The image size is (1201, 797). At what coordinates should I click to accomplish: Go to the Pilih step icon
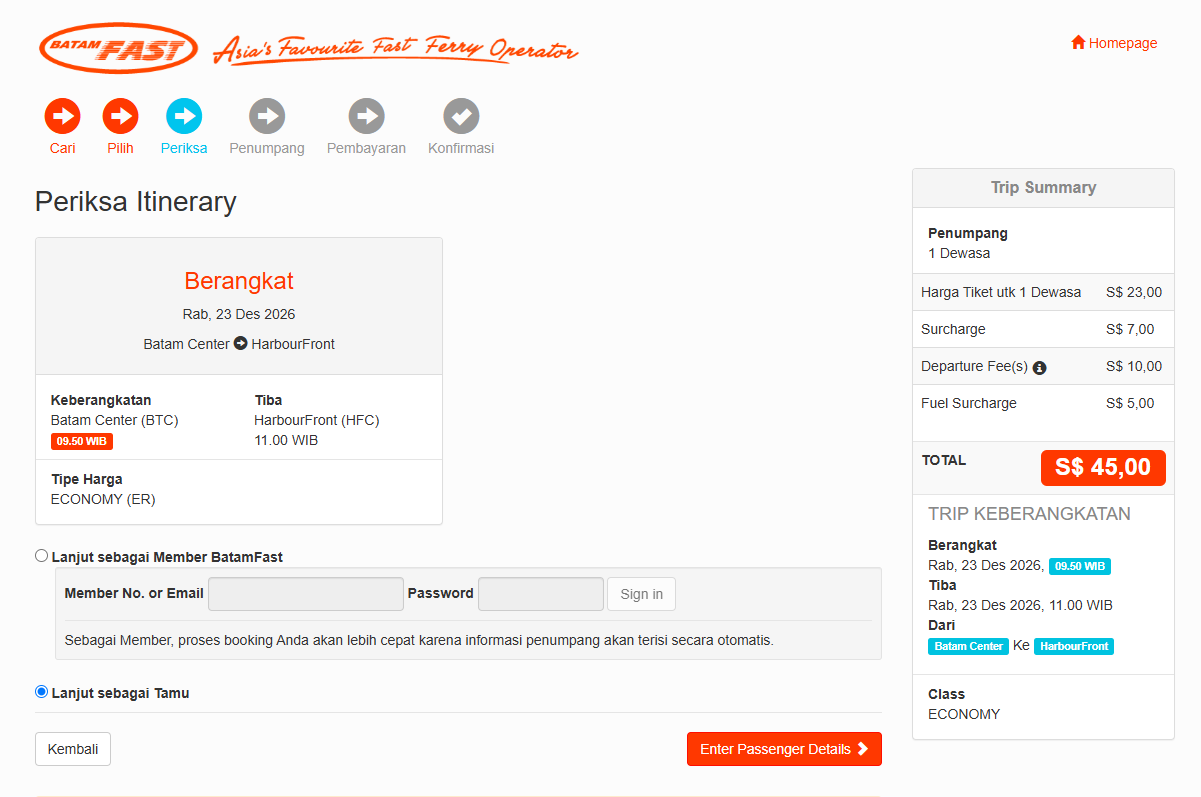click(120, 116)
